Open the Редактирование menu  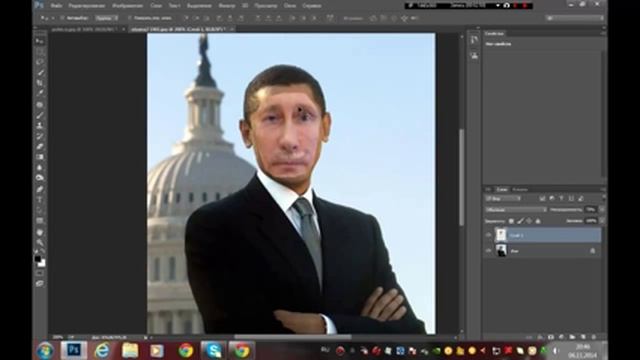pos(87,6)
